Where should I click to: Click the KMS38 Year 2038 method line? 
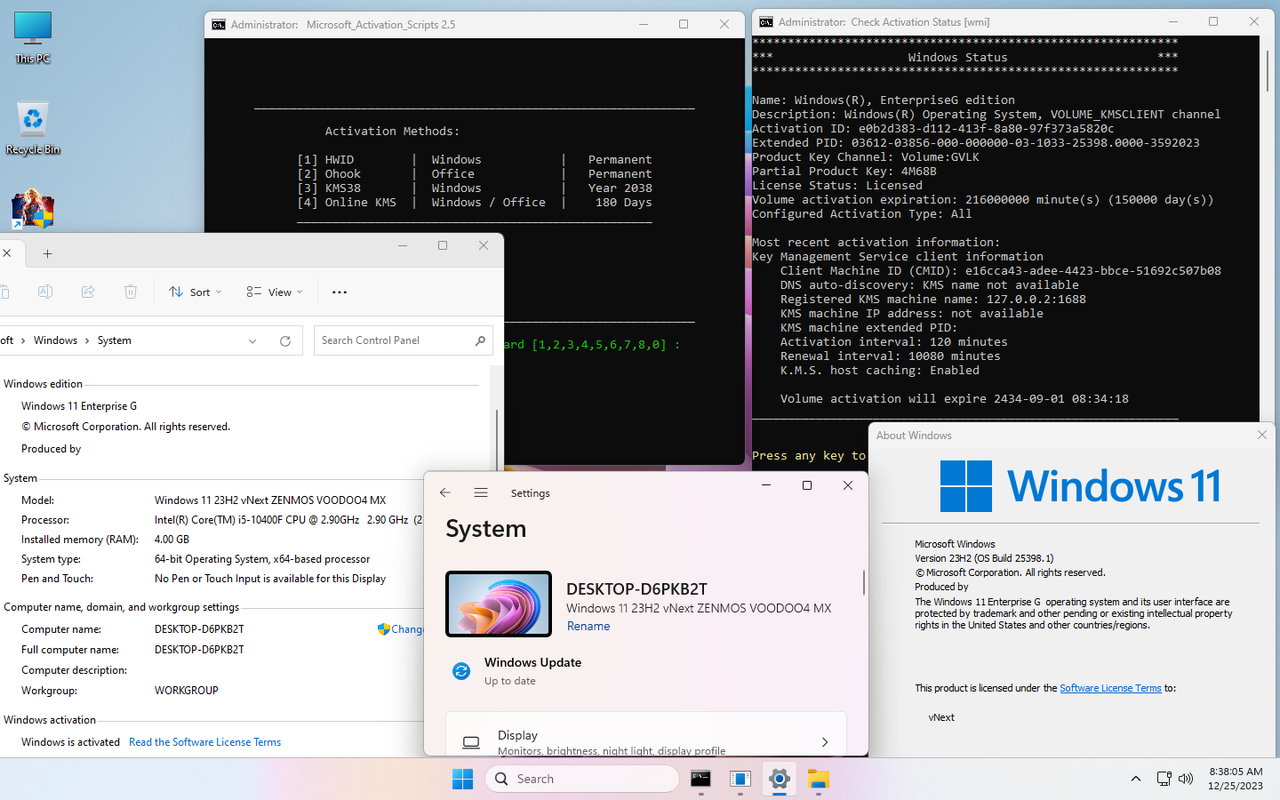pos(474,188)
